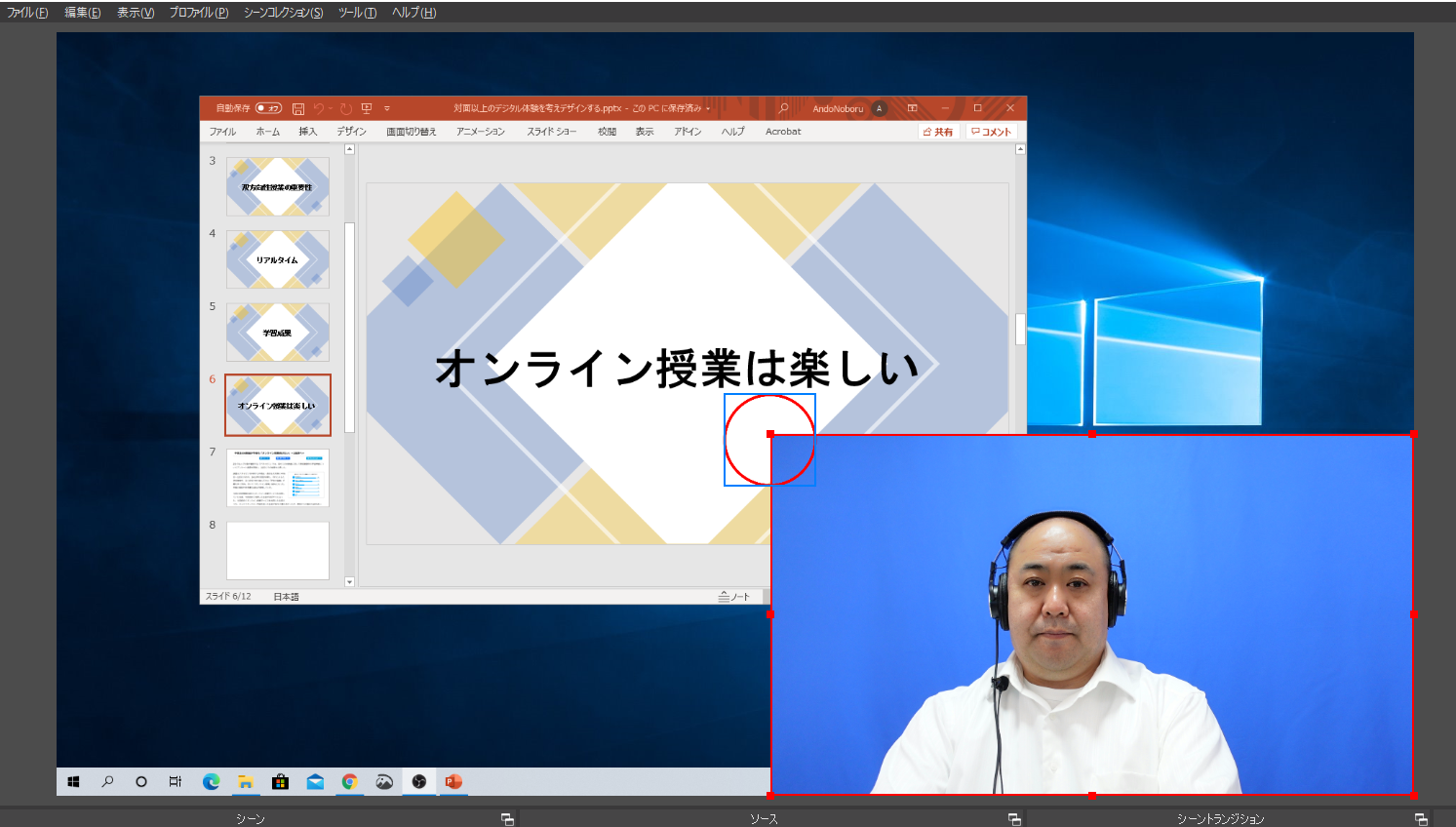The height and width of the screenshot is (827, 1456).
Task: Open the OBS シーンコレクション(S) menu
Action: (x=284, y=13)
